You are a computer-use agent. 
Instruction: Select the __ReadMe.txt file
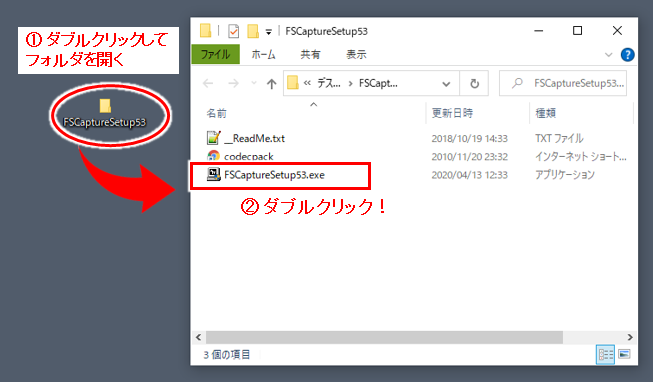point(246,138)
